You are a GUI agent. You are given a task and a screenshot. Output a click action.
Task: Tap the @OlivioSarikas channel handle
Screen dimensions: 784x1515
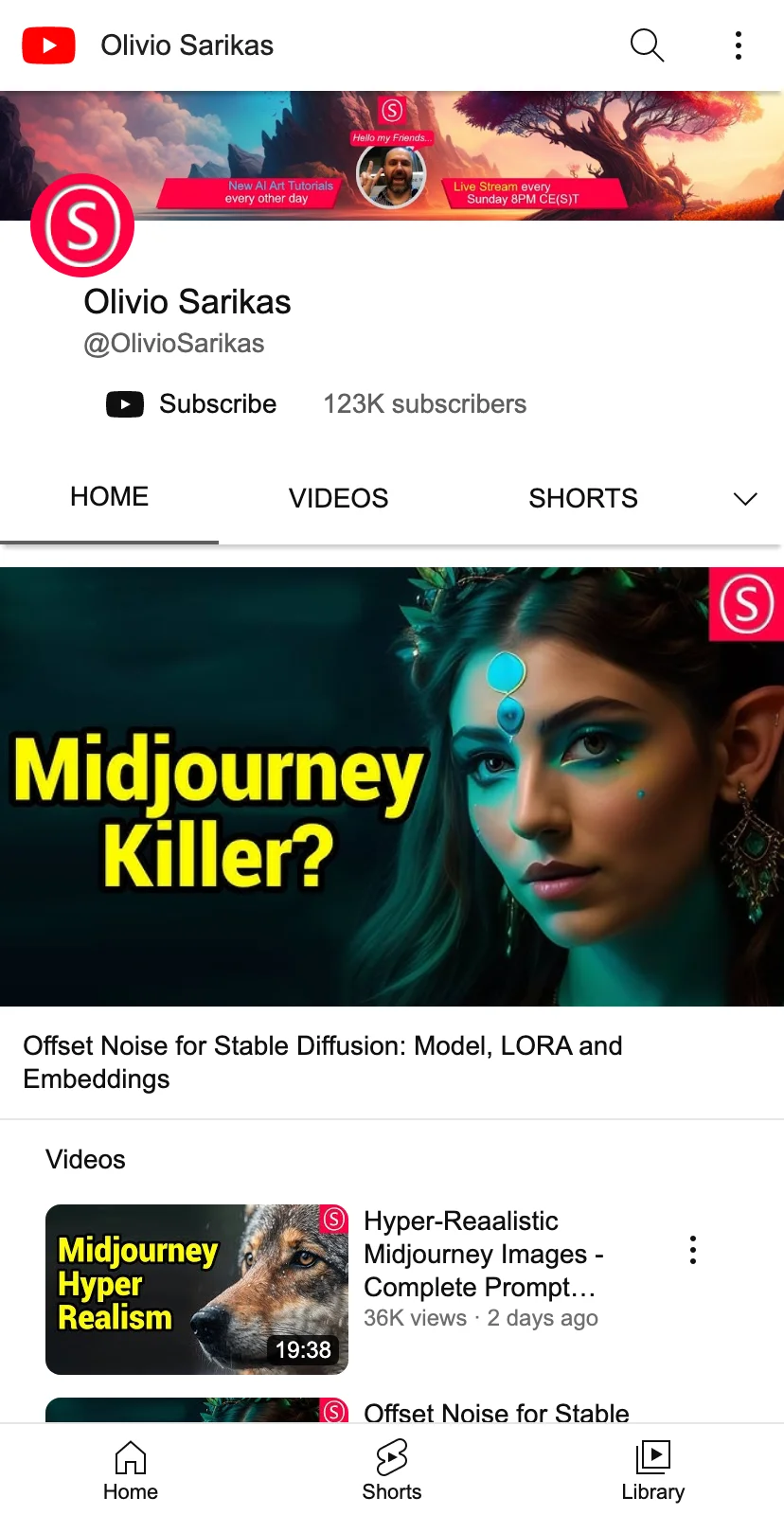point(174,344)
